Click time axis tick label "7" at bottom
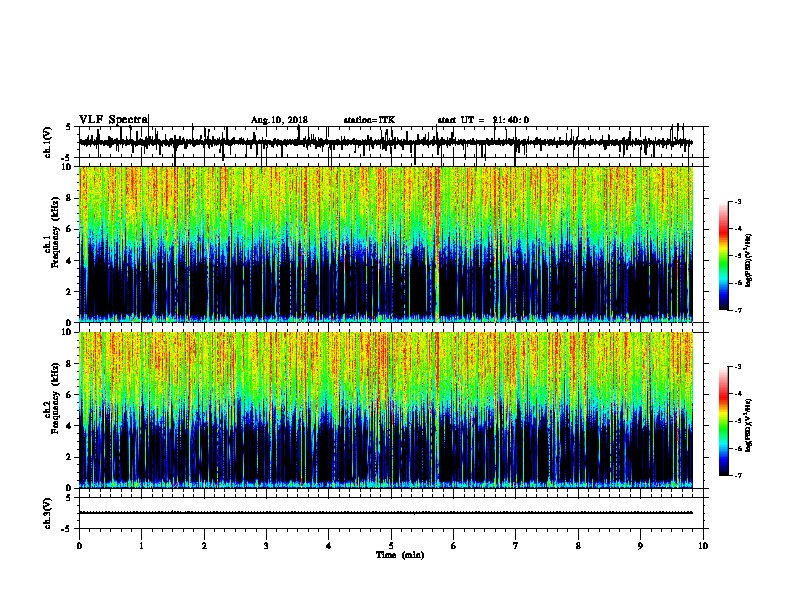 pos(516,546)
